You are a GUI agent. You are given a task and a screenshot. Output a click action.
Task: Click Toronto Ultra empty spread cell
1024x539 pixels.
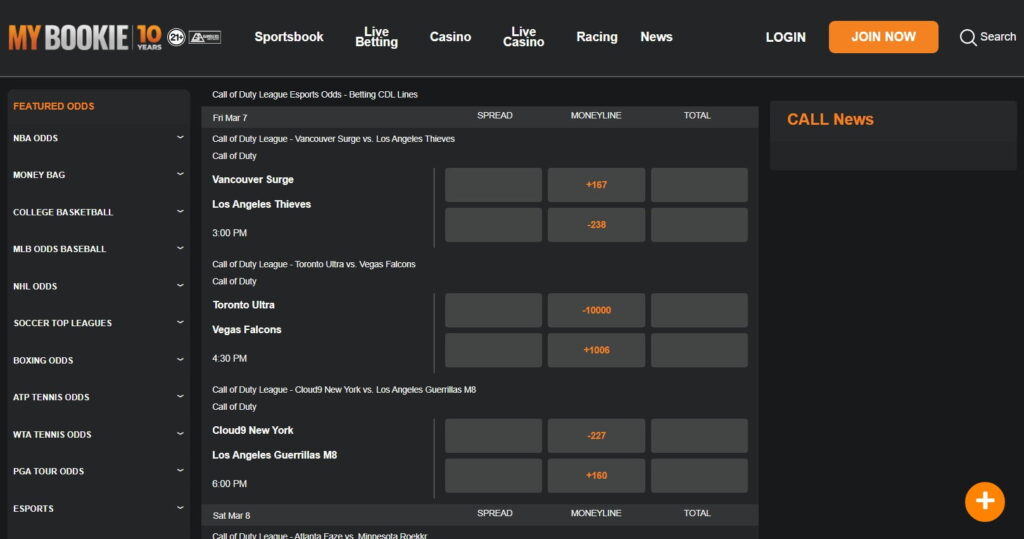click(x=493, y=310)
